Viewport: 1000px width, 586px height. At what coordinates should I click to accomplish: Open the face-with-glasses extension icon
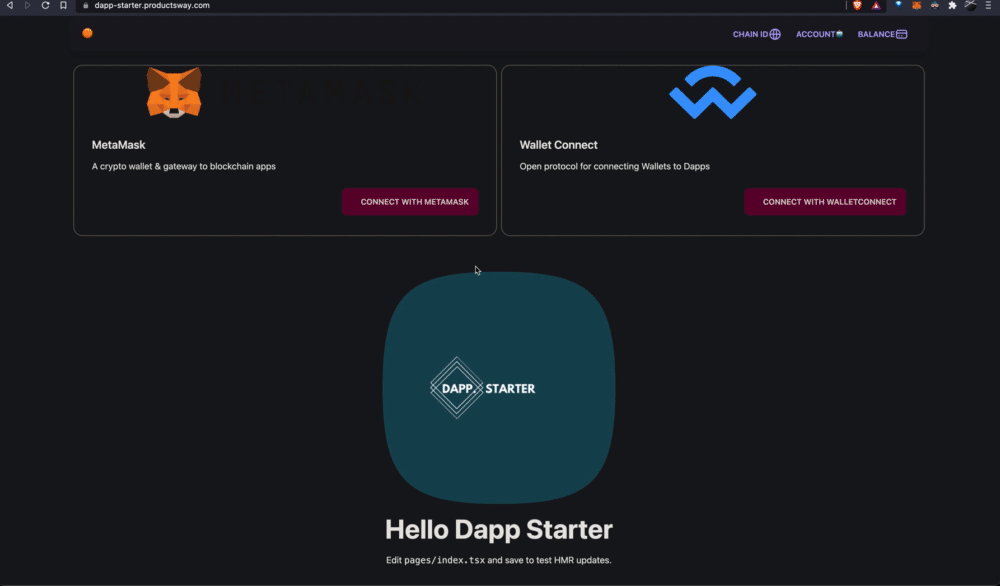pos(934,5)
